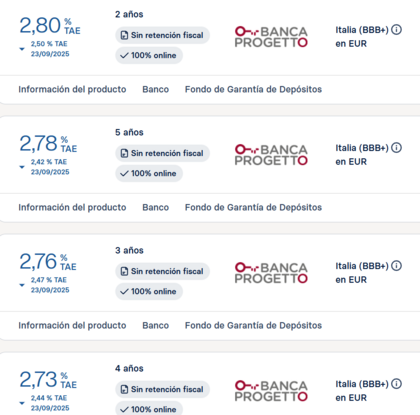Click Banca Progetto logo on 5-year offer
The image size is (420, 415).
pyautogui.click(x=271, y=155)
